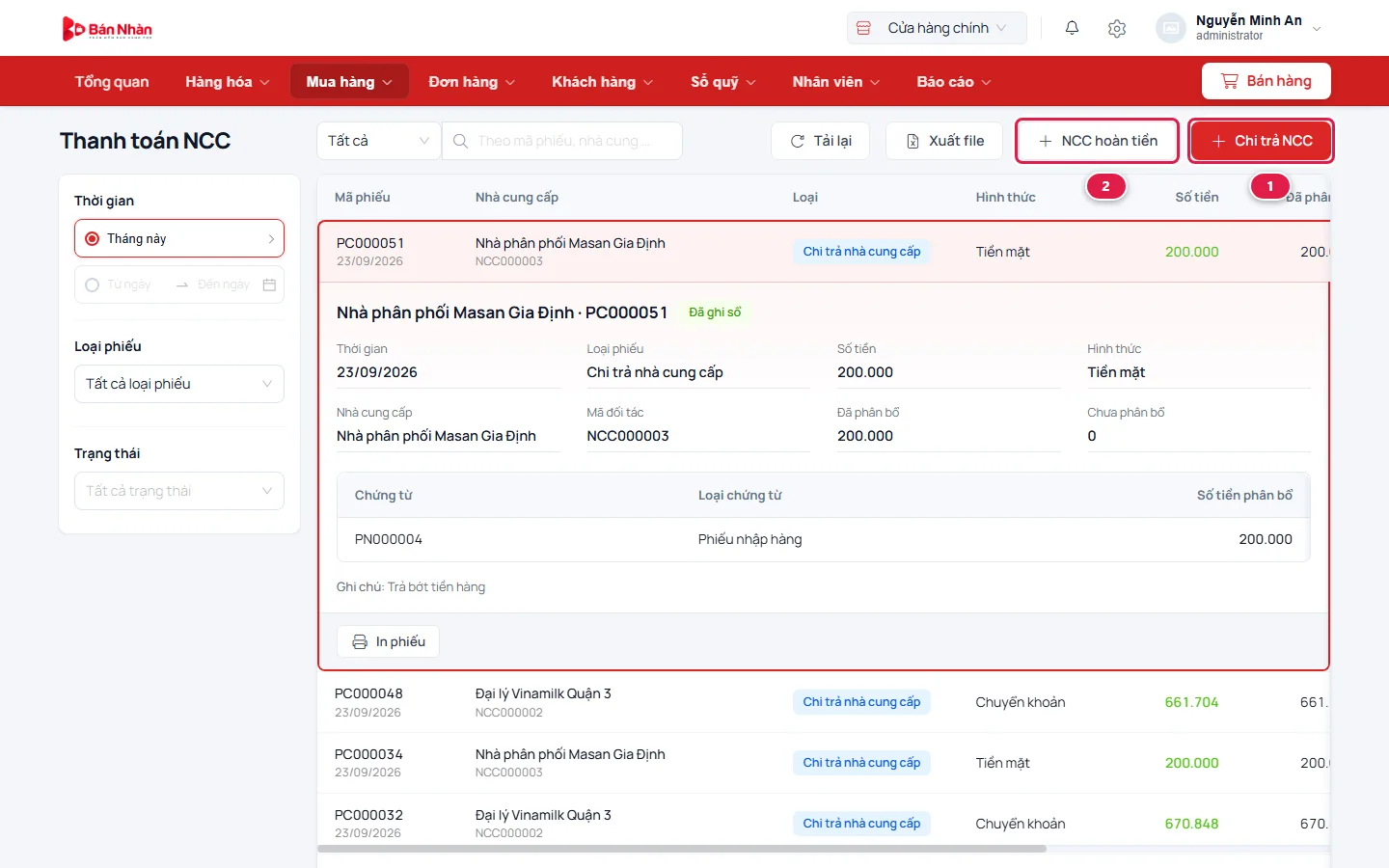1389x868 pixels.
Task: Go to the Tổng quan menu
Action: (112, 82)
